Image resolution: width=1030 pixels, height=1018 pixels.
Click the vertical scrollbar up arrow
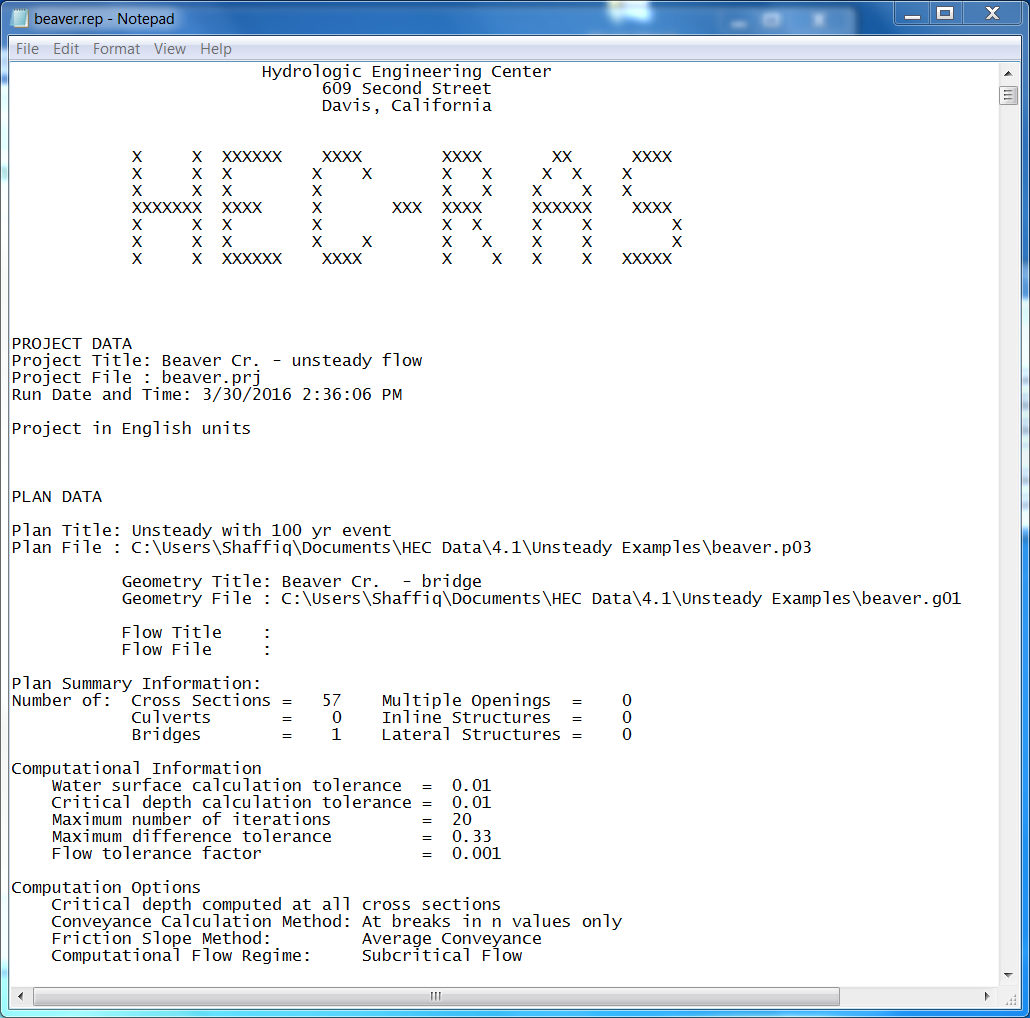[x=1008, y=74]
